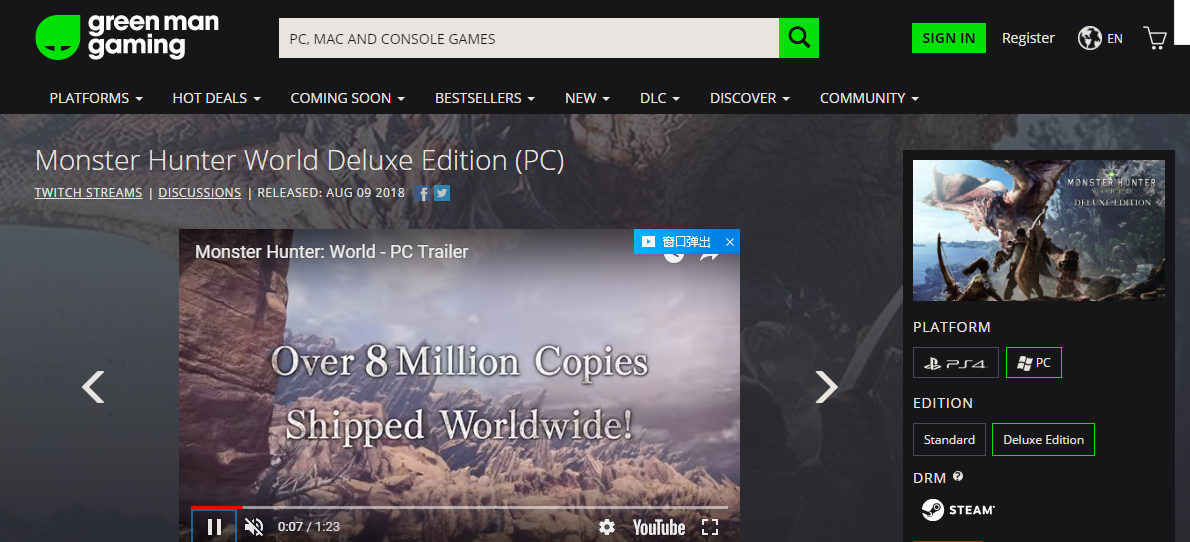Open the DISCUSSIONS link
Viewport: 1190px width, 542px height.
coord(200,193)
